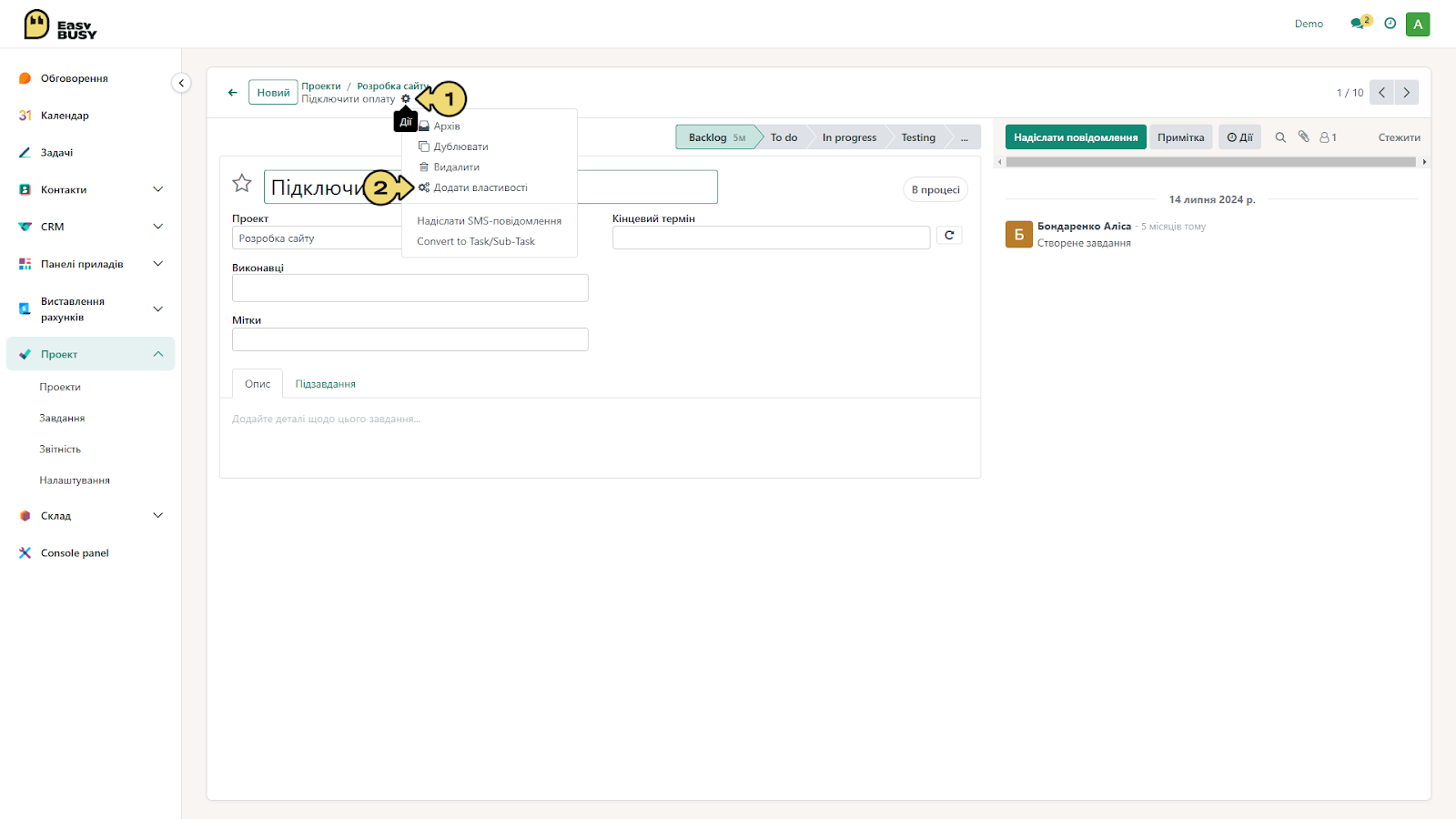This screenshot has height=819, width=1456.
Task: Collapse the Проект sidebar section
Action: 158,354
